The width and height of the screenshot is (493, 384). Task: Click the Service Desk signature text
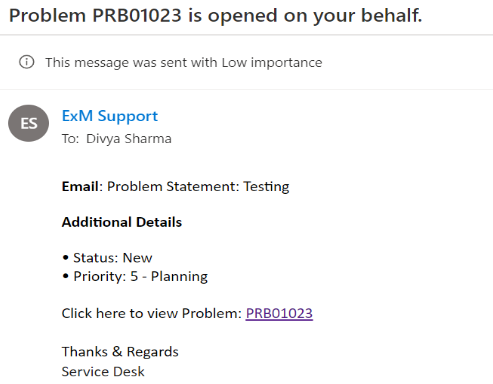tap(103, 371)
